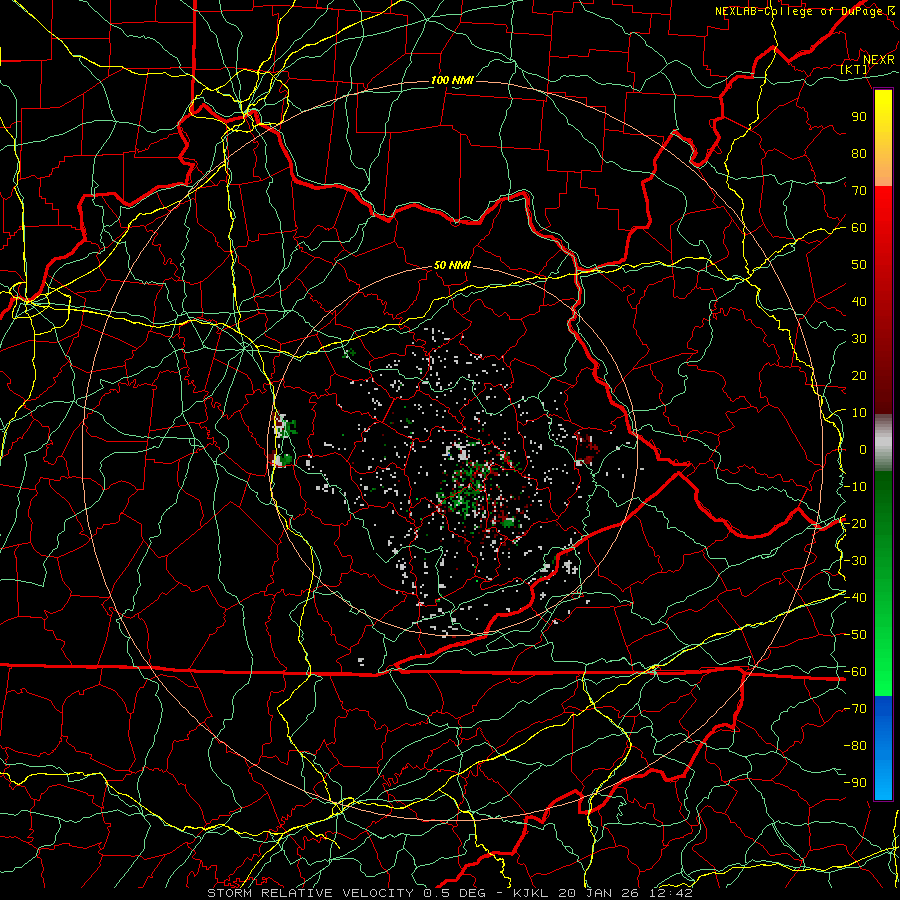The image size is (900, 900).
Task: Click the positive 30 scale value
Action: pos(859,339)
